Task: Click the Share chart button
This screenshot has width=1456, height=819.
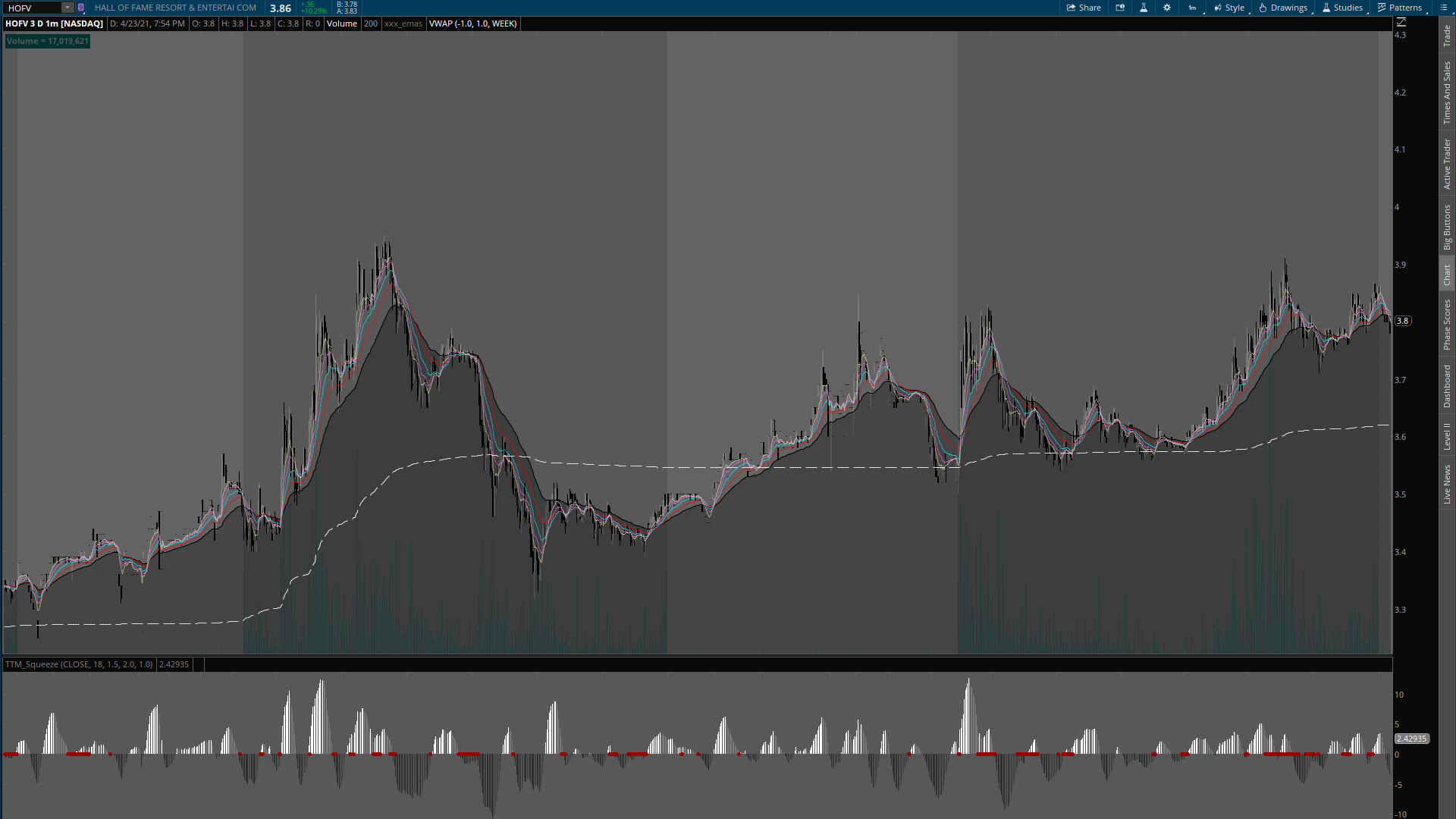Action: click(x=1084, y=8)
